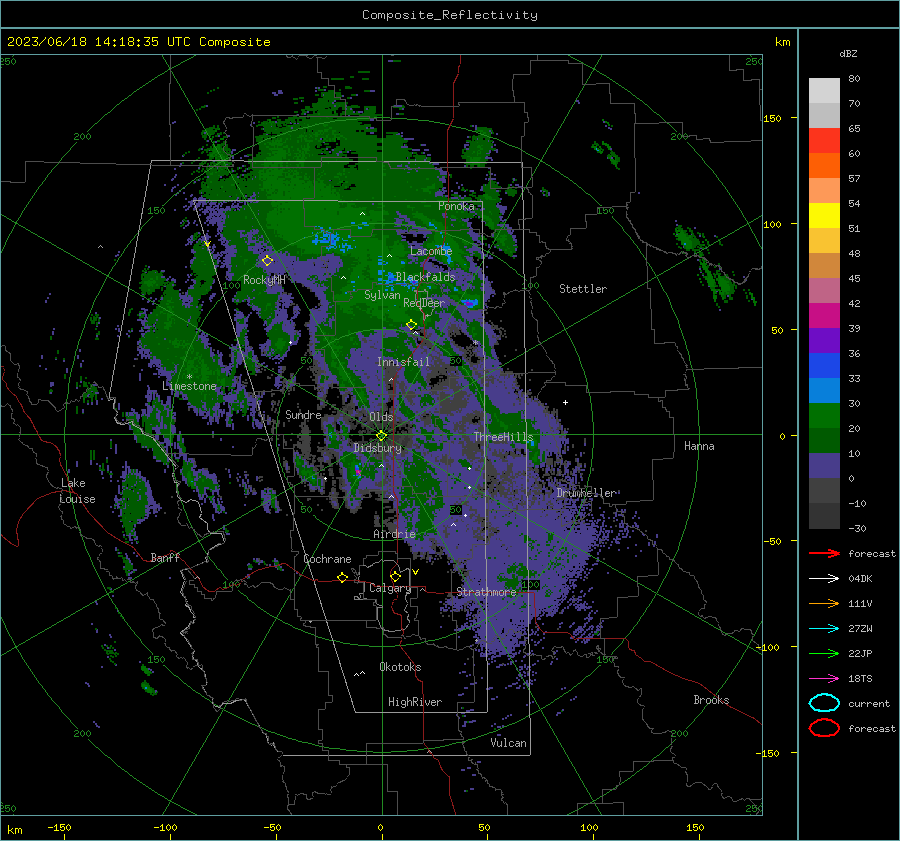Click the ThreeHills city label
900x841 pixels.
tap(503, 437)
